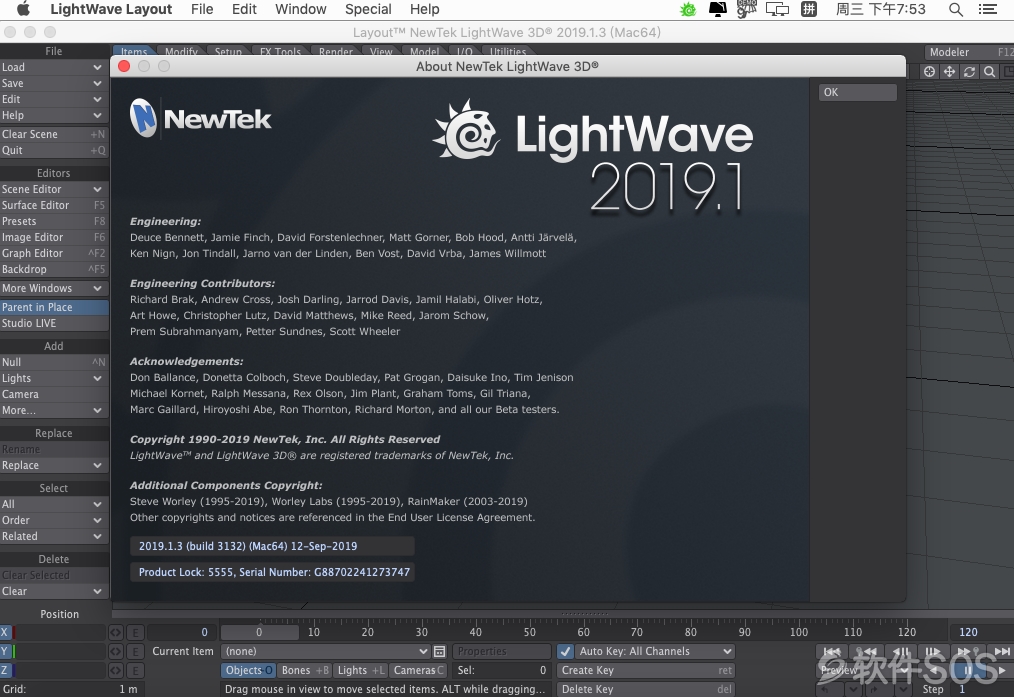Expand the Lights dropdown under Add
Viewport: 1014px width, 697px height.
54,378
